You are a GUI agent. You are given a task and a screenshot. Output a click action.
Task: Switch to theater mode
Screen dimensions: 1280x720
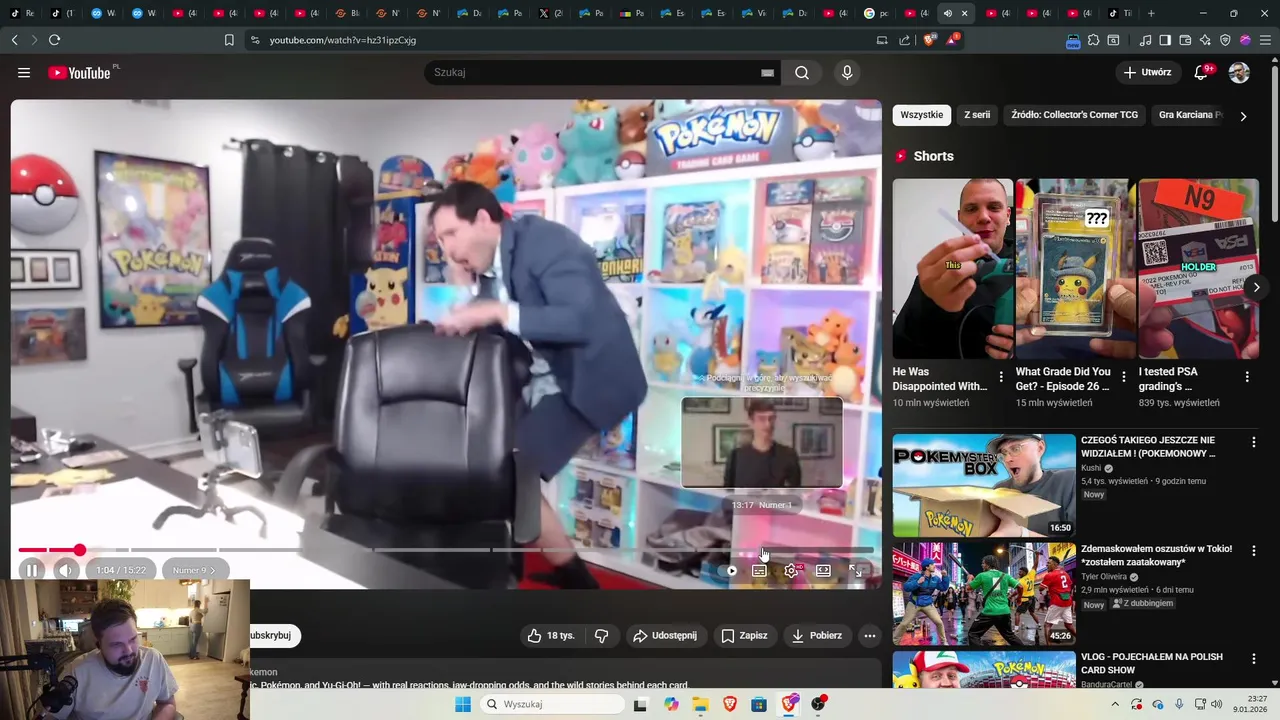click(823, 570)
